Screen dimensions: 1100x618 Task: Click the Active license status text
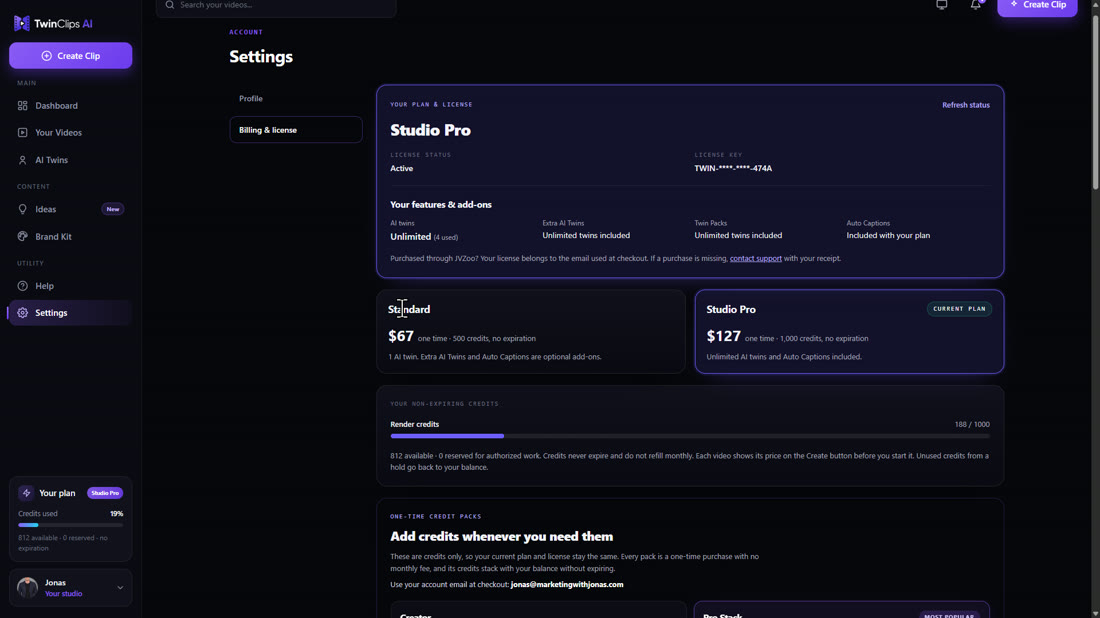pos(401,168)
